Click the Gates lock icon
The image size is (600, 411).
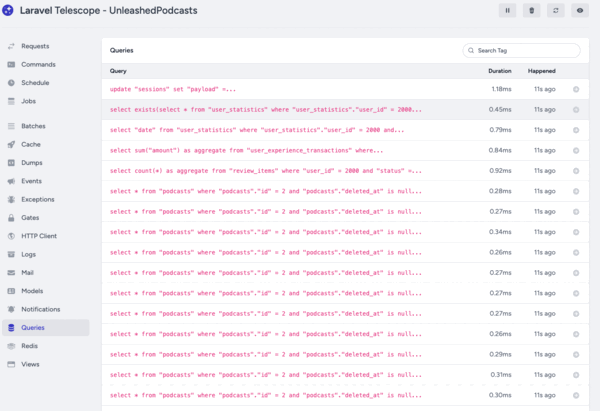tap(11, 218)
